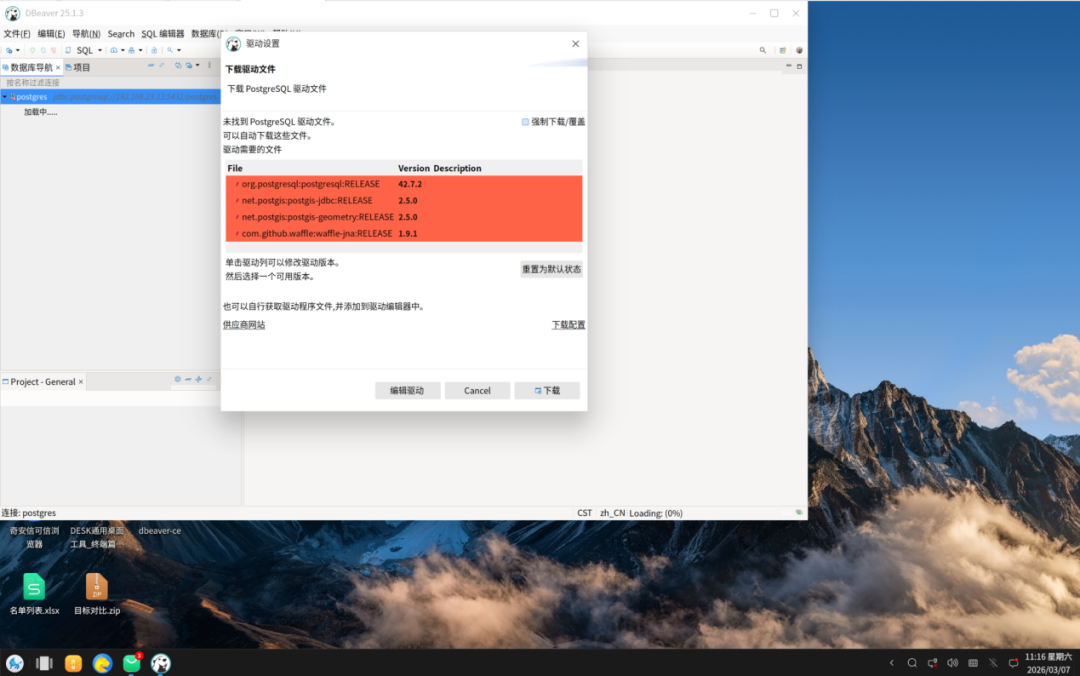Screen dimensions: 1080x676
Task: Click the collapse all icon in navigator toolbar
Action: tap(151, 65)
